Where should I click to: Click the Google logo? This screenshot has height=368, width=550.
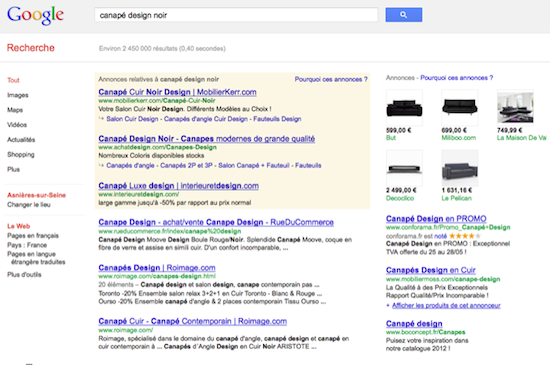click(x=35, y=15)
